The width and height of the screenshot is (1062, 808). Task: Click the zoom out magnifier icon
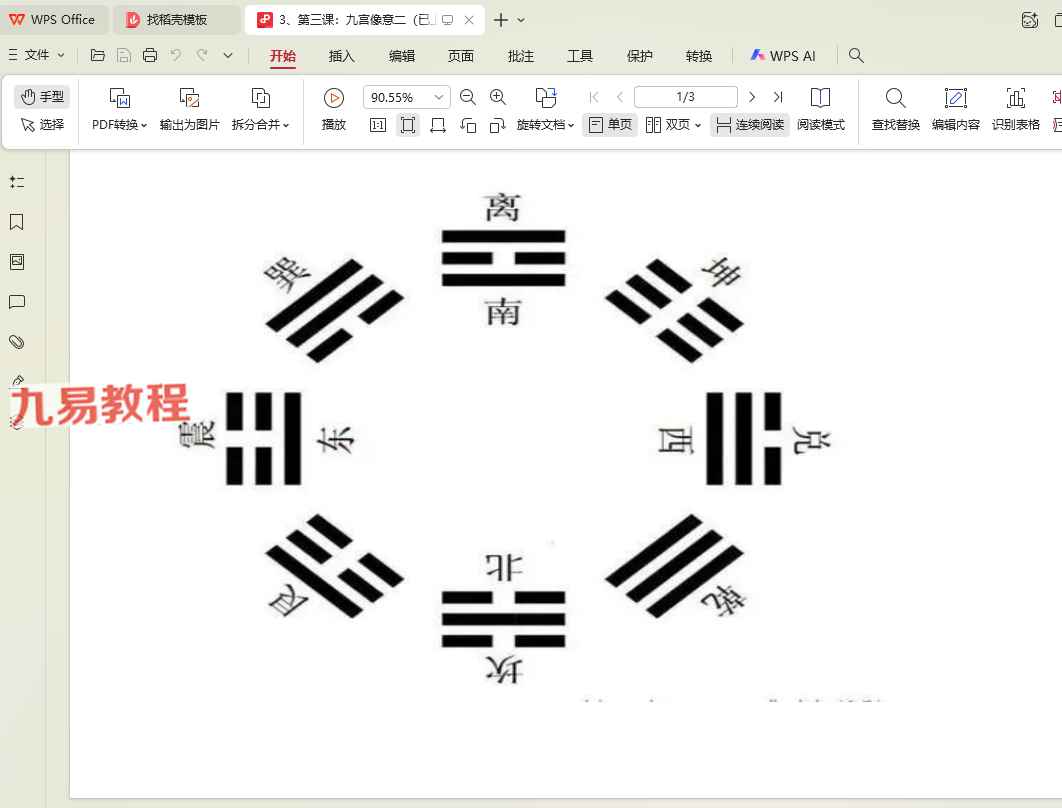(x=467, y=97)
